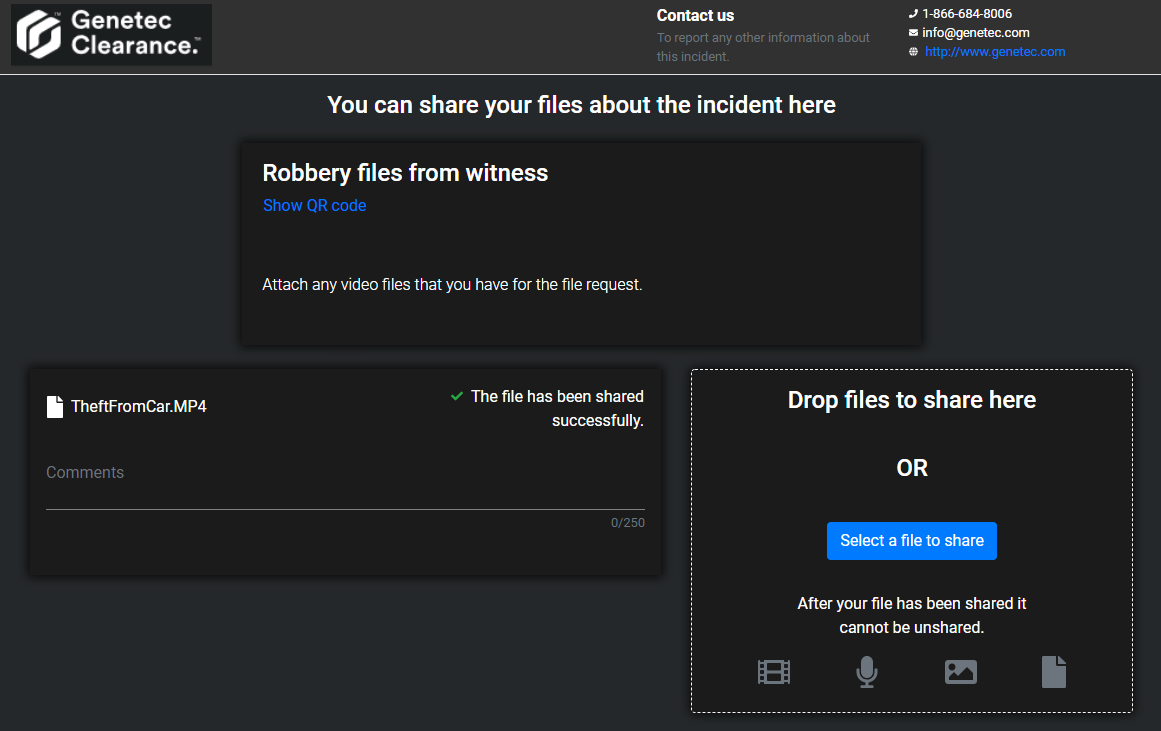The image size is (1161, 731).
Task: Click the Robbery files from witness title
Action: 405,173
